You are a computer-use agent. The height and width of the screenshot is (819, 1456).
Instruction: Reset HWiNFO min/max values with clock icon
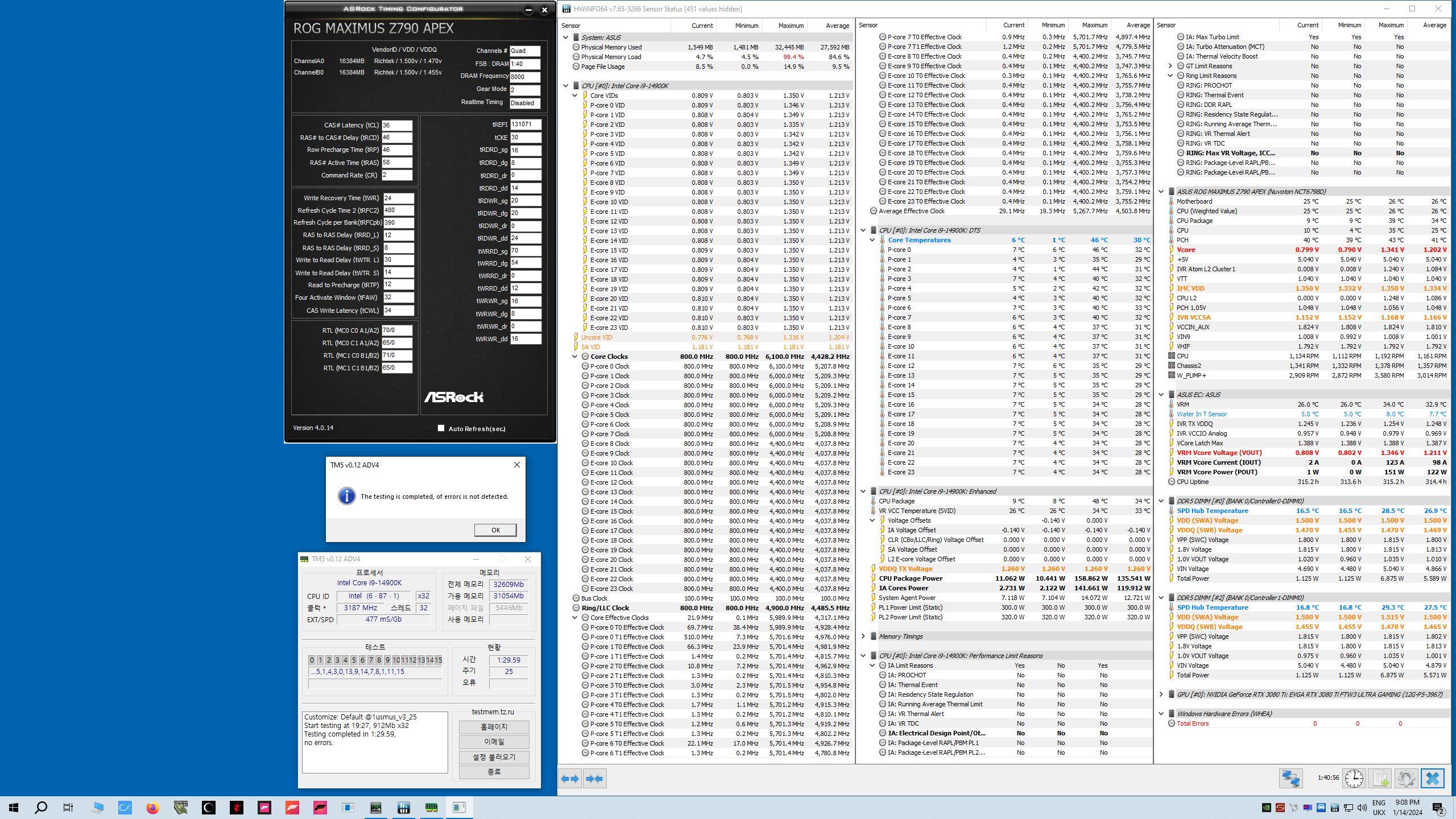1354,779
